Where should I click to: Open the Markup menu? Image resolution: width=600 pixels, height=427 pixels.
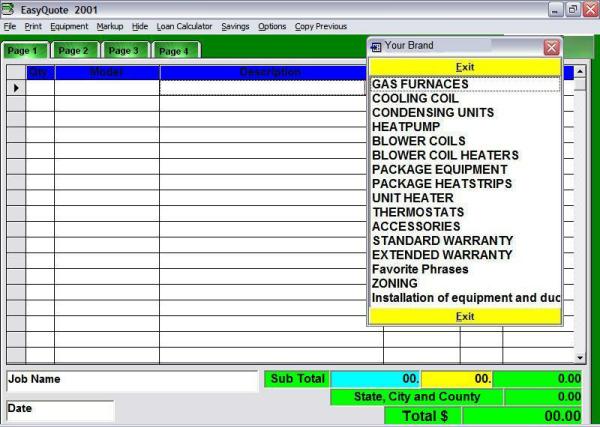tap(110, 26)
